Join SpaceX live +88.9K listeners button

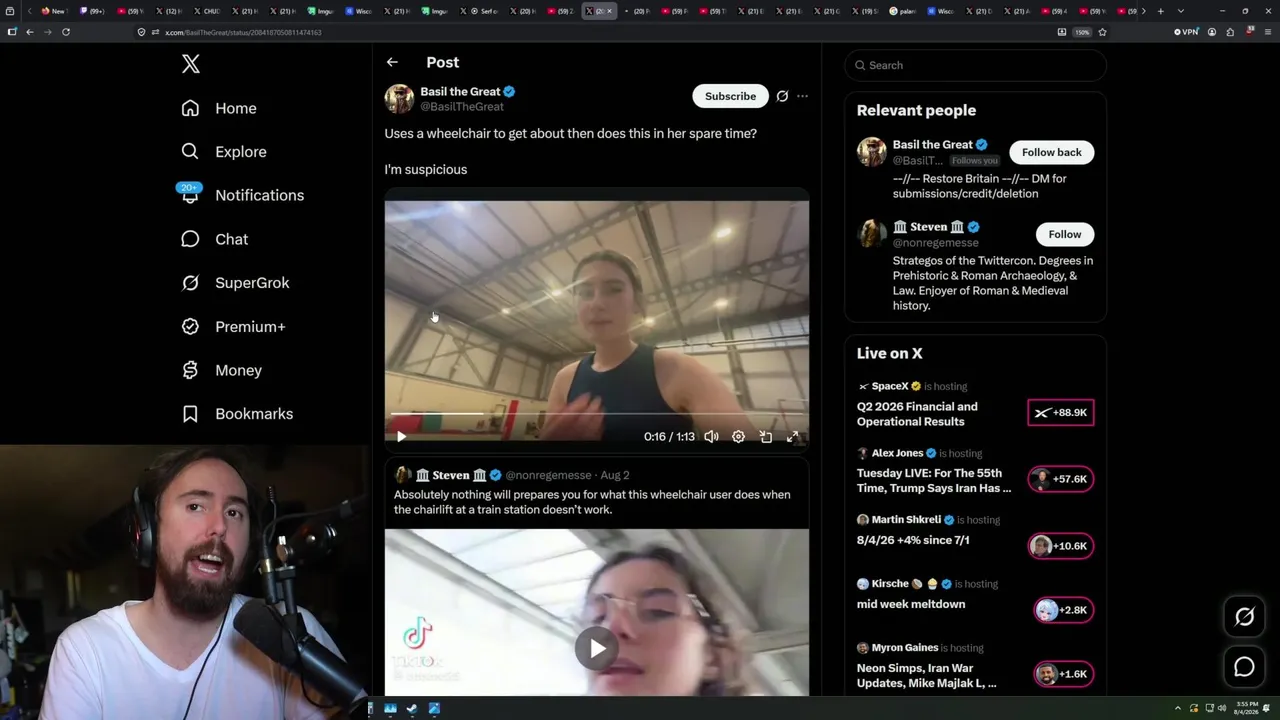coord(1061,413)
